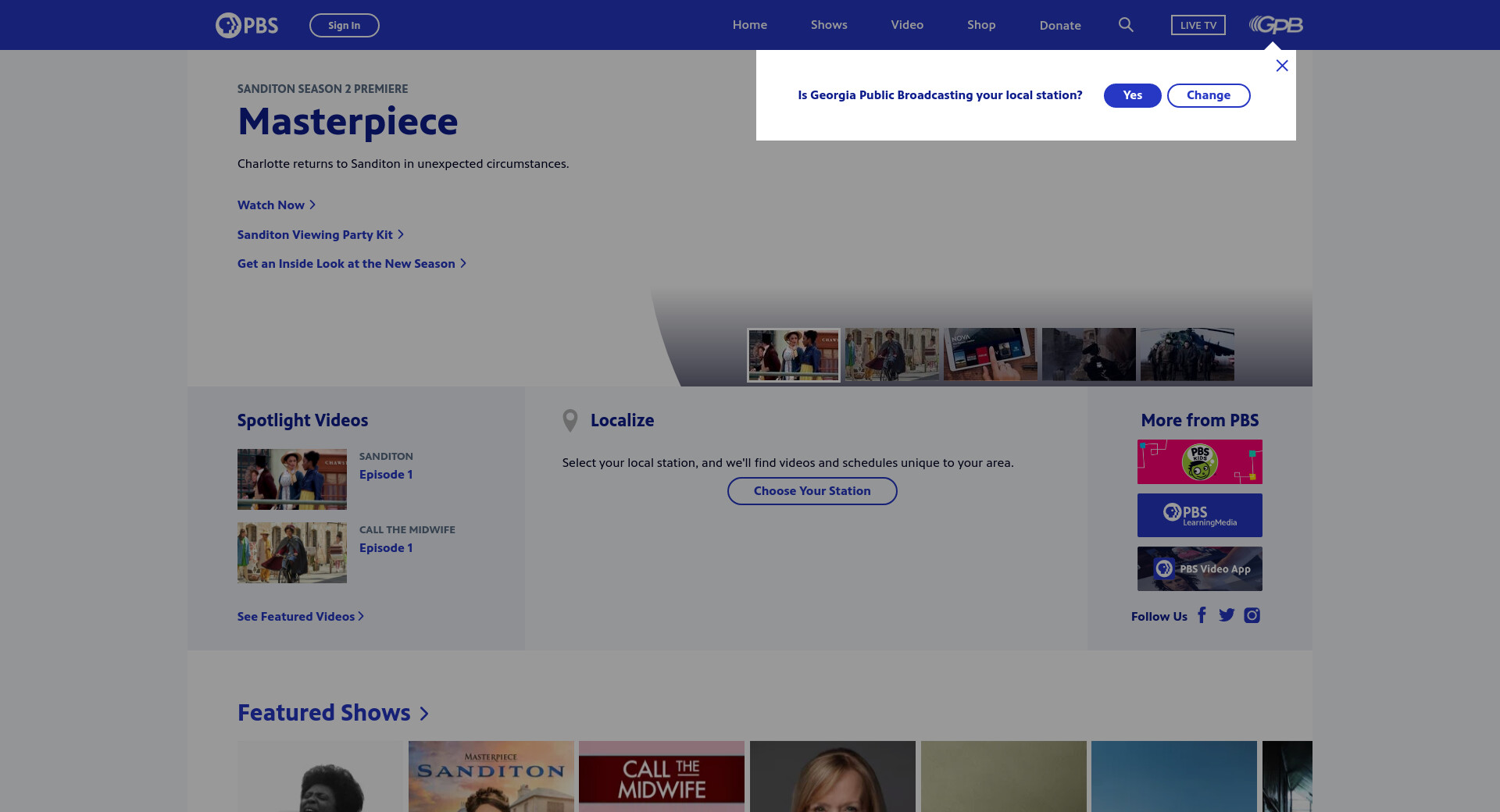Click Change to pick another station
This screenshot has width=1500, height=812.
pyautogui.click(x=1208, y=95)
